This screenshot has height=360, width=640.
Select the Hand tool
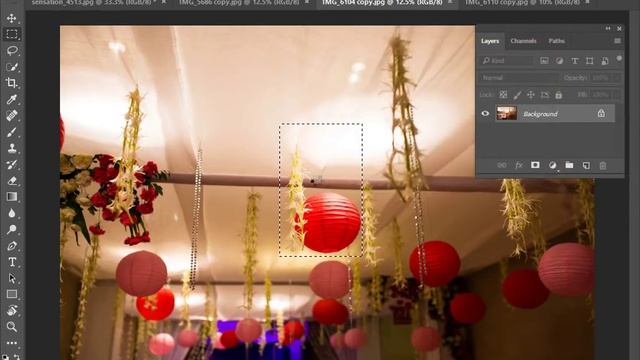(11, 311)
